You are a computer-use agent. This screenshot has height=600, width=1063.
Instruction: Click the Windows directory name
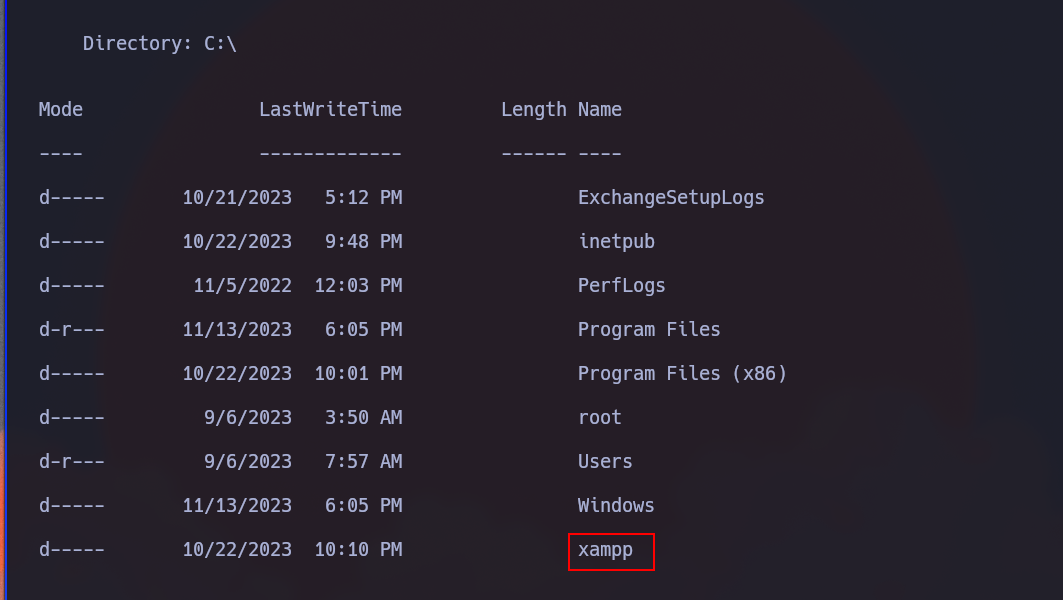coord(616,506)
